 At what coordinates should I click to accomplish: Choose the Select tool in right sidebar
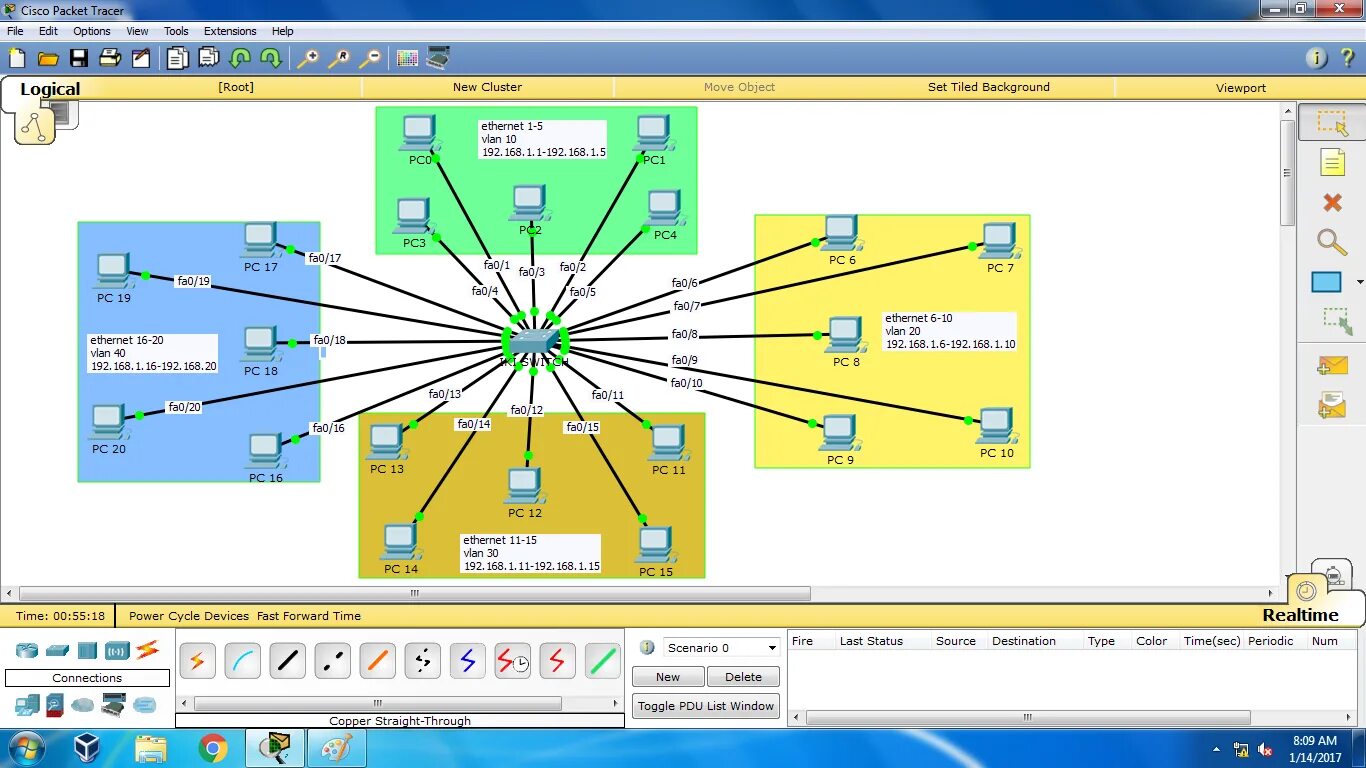(1331, 122)
